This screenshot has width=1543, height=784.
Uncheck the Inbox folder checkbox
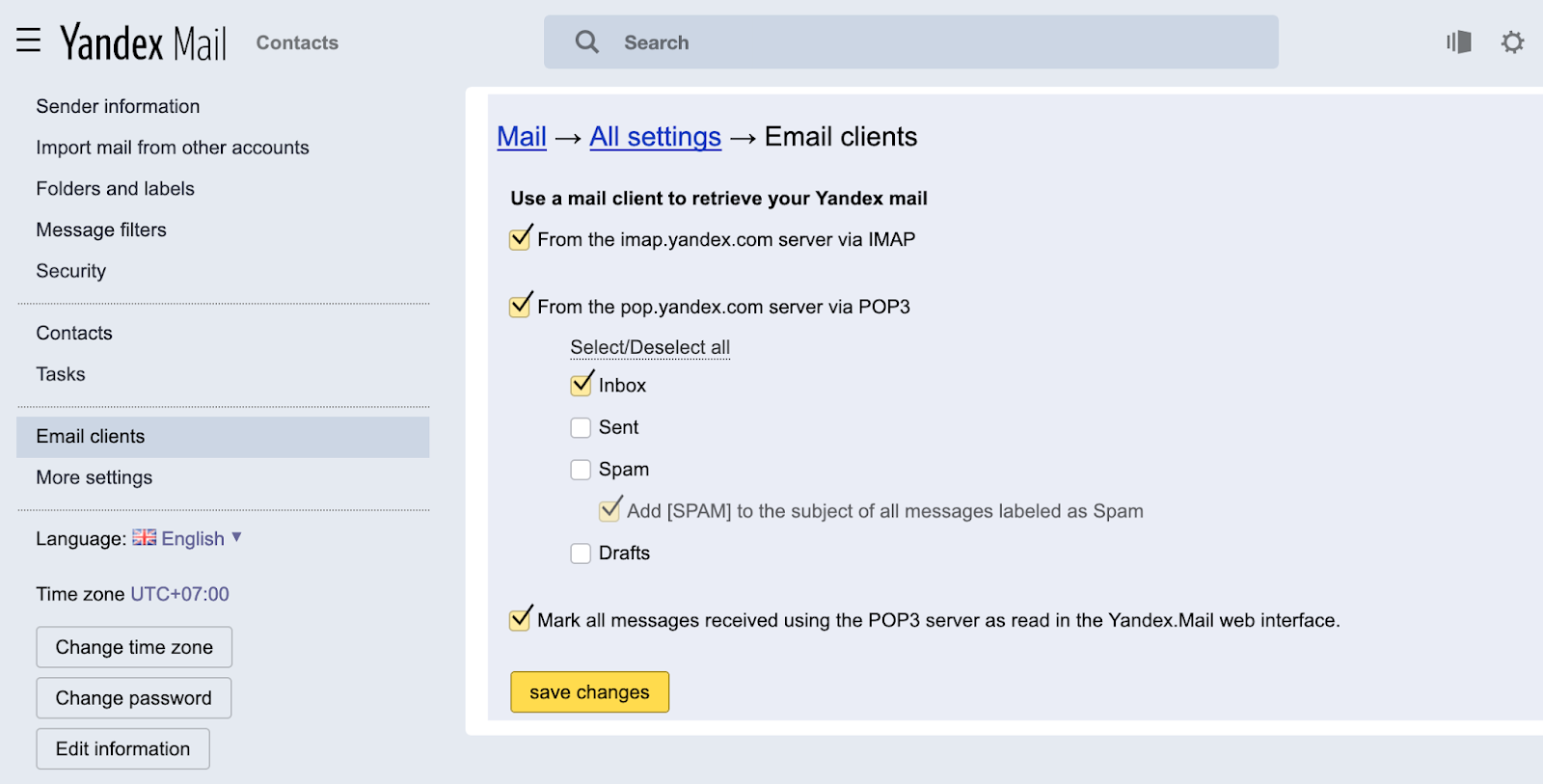click(581, 385)
